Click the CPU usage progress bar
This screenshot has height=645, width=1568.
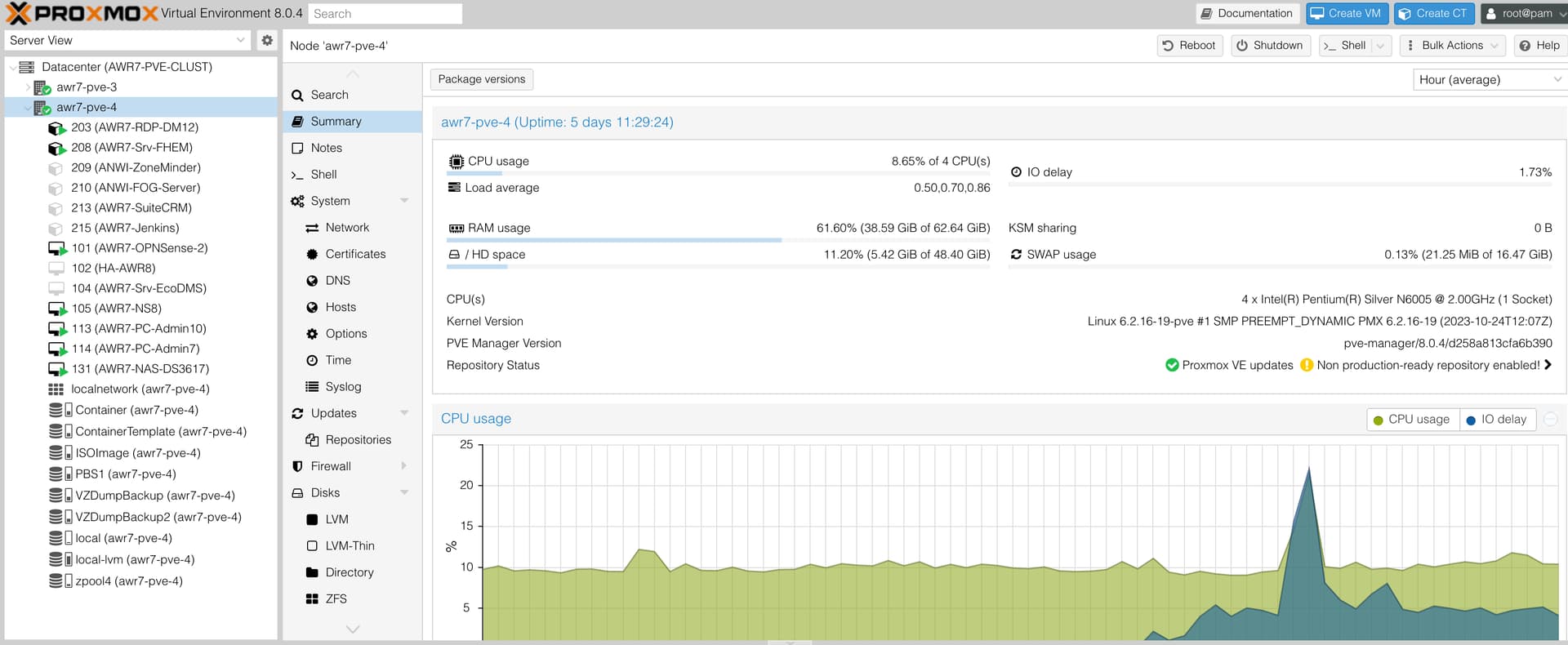[x=719, y=173]
